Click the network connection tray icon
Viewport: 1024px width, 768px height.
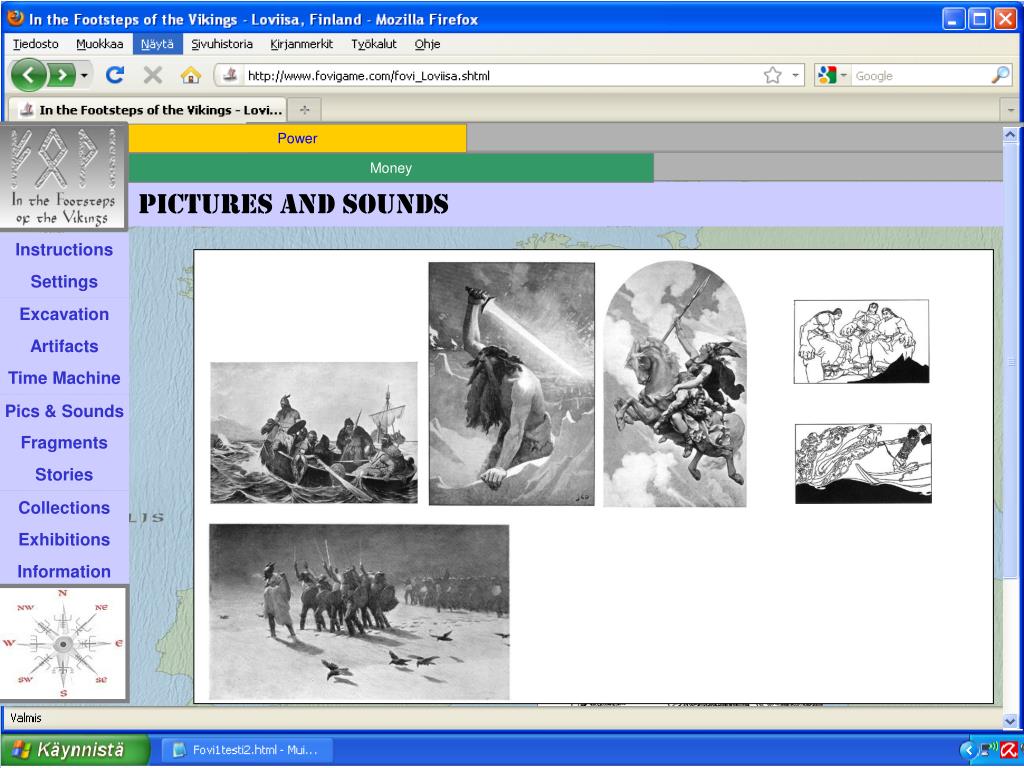[x=989, y=750]
